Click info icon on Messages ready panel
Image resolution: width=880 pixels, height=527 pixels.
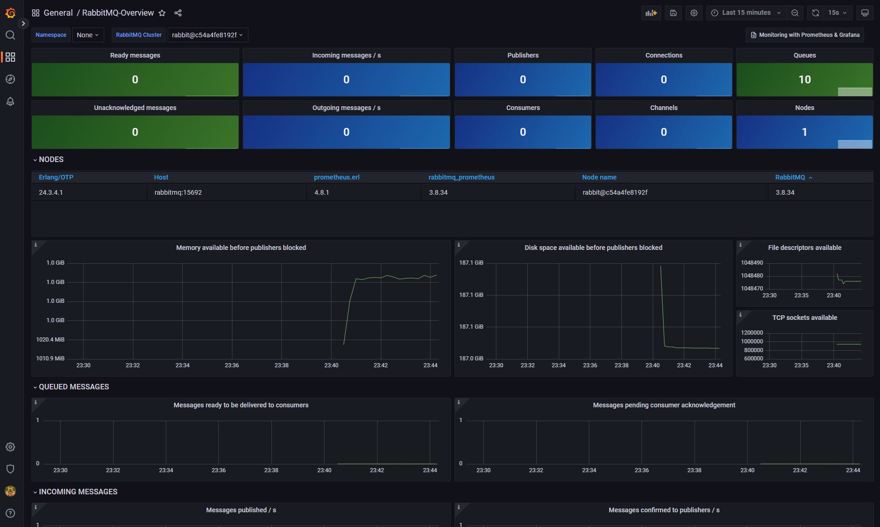click(x=36, y=402)
